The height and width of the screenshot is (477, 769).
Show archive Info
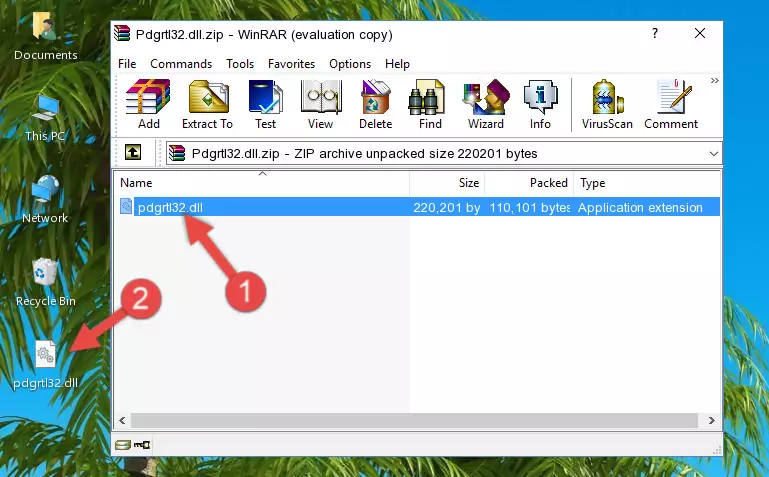[x=540, y=104]
